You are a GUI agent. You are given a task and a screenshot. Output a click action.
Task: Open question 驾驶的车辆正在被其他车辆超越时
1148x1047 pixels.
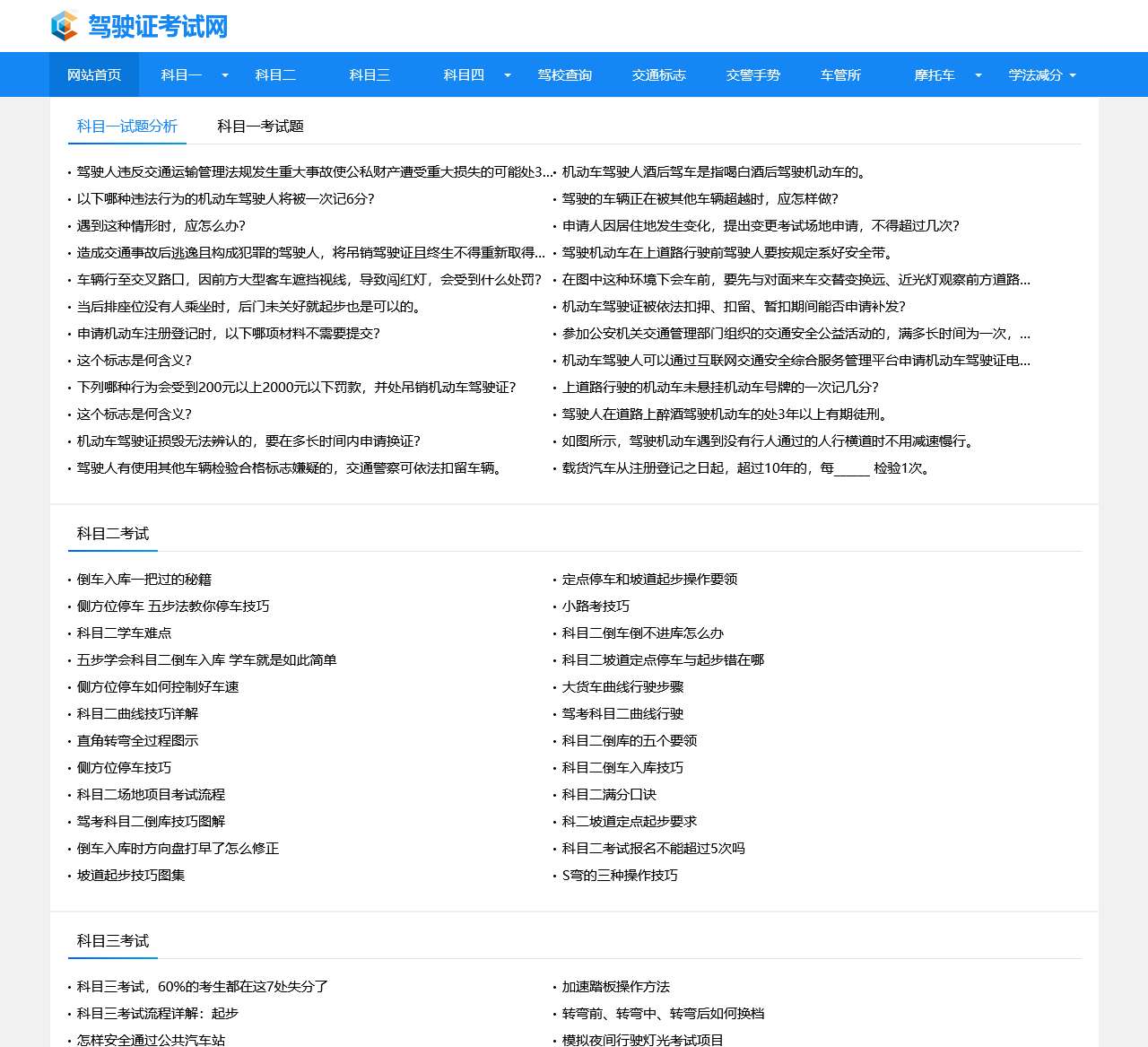pyautogui.click(x=700, y=199)
